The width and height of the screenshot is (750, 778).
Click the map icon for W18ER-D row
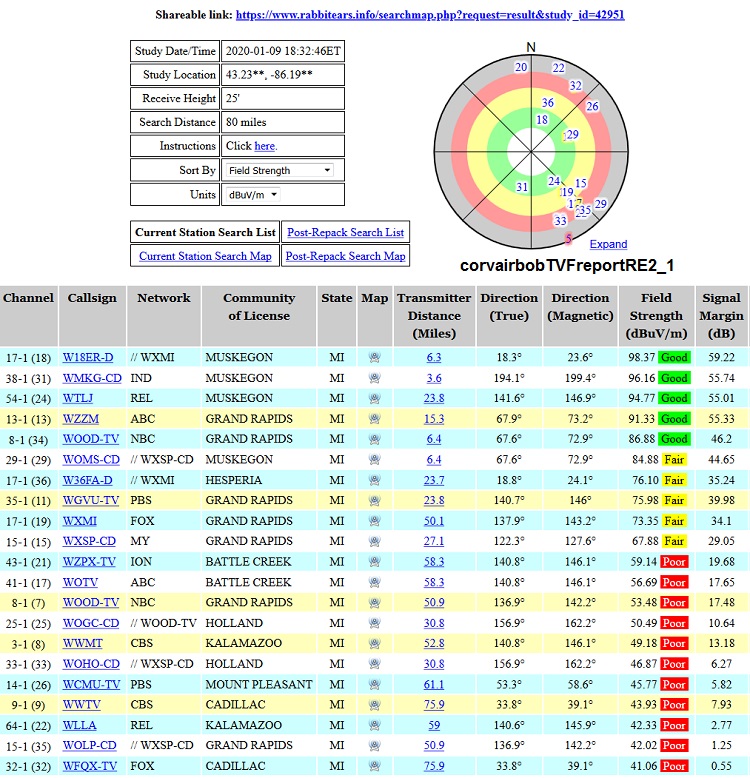tap(375, 357)
